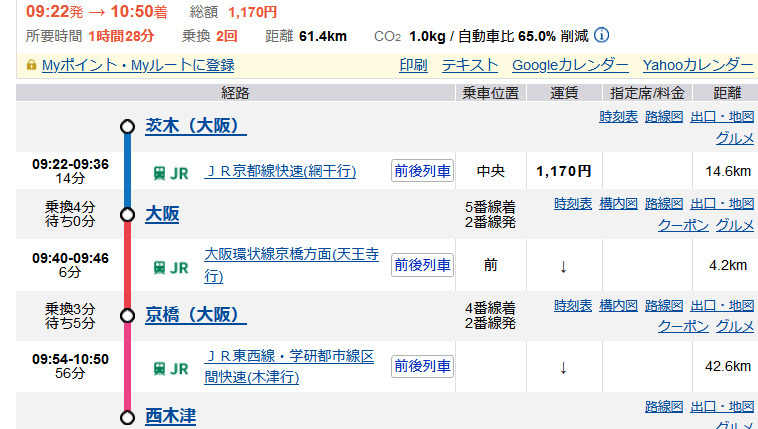
Task: Click the 14.6km distance cell
Action: tap(728, 171)
